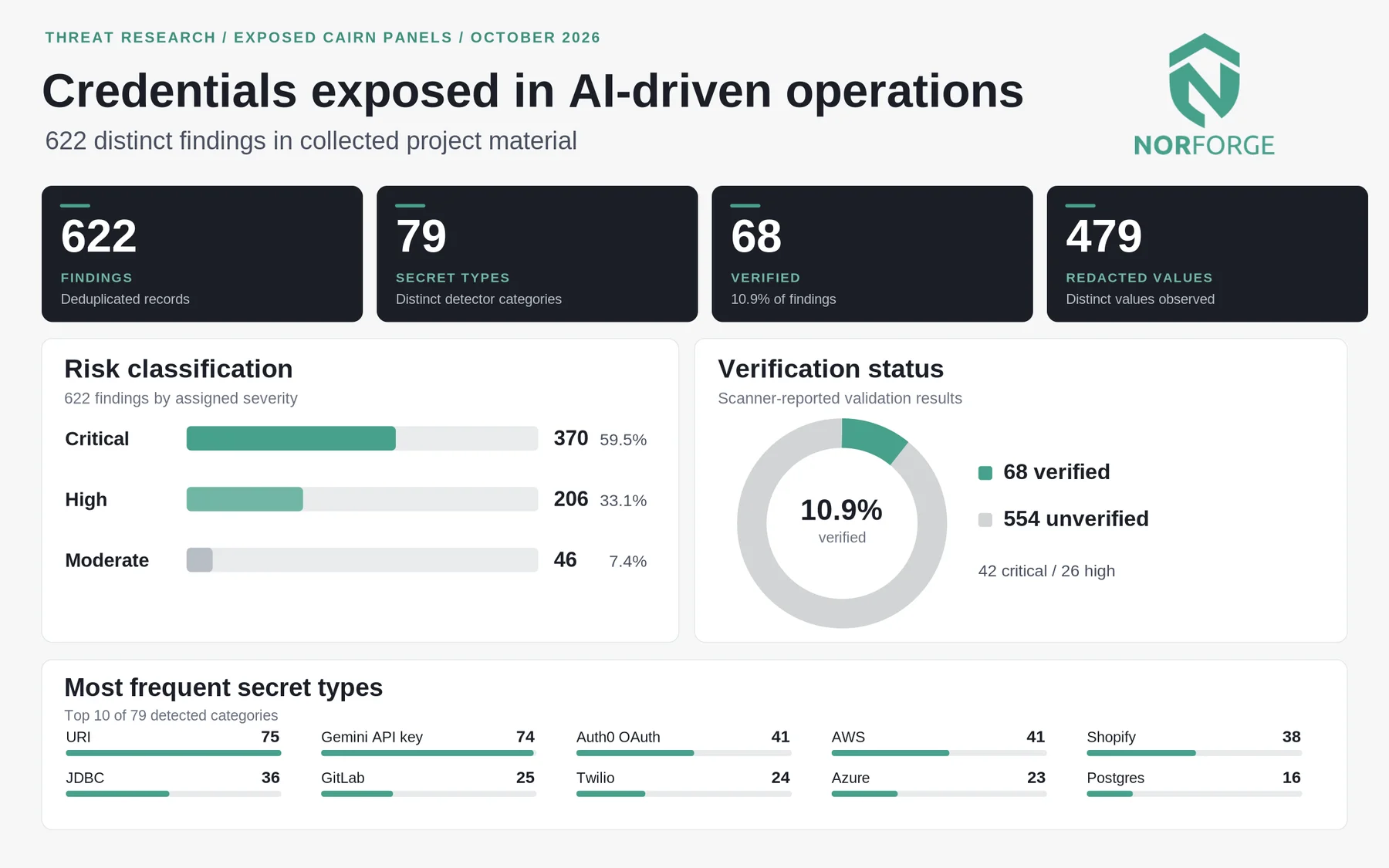Click the "7.4%" Moderate percentage

[x=628, y=562]
